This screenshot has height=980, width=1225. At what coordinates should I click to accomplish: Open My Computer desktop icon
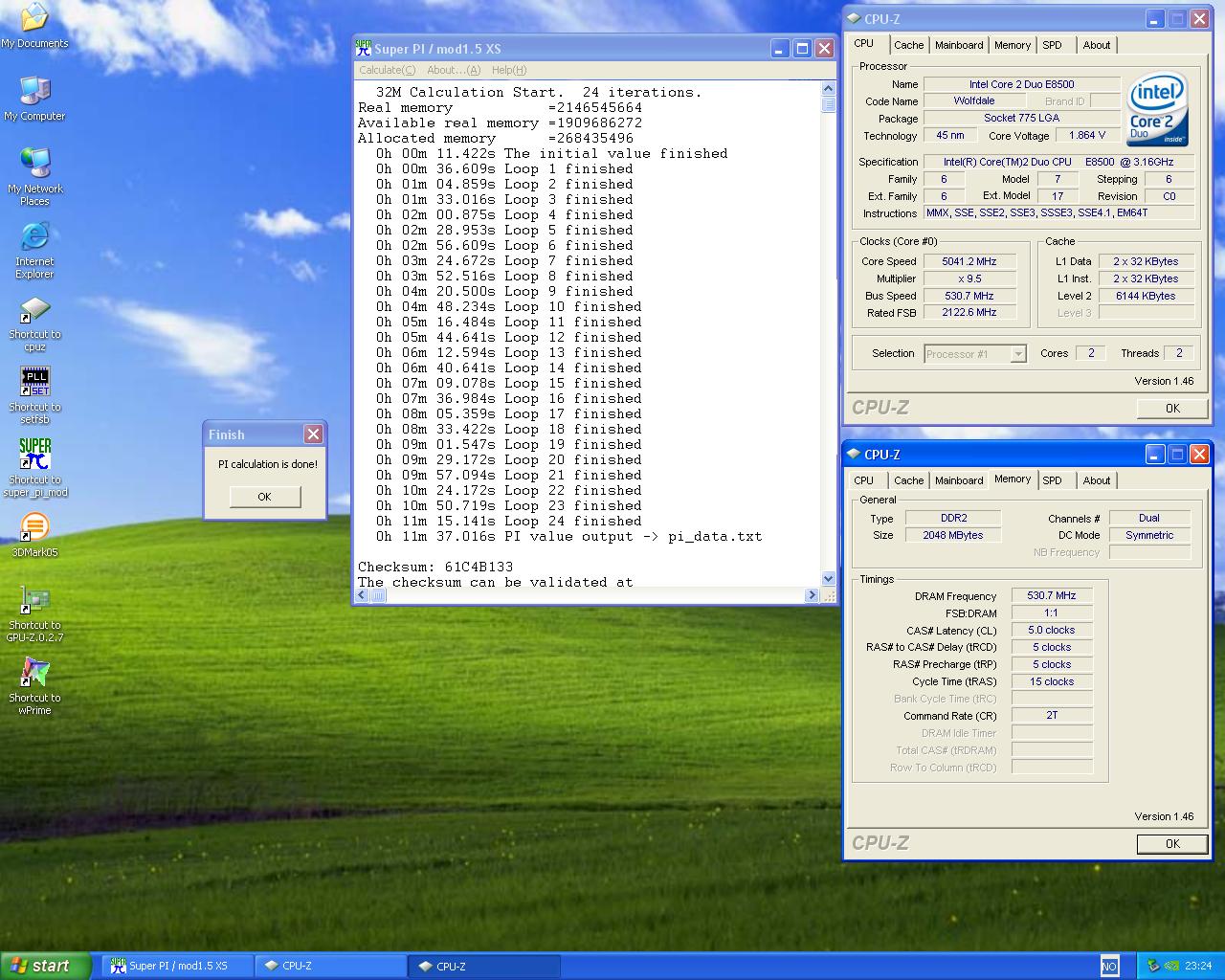[x=34, y=99]
